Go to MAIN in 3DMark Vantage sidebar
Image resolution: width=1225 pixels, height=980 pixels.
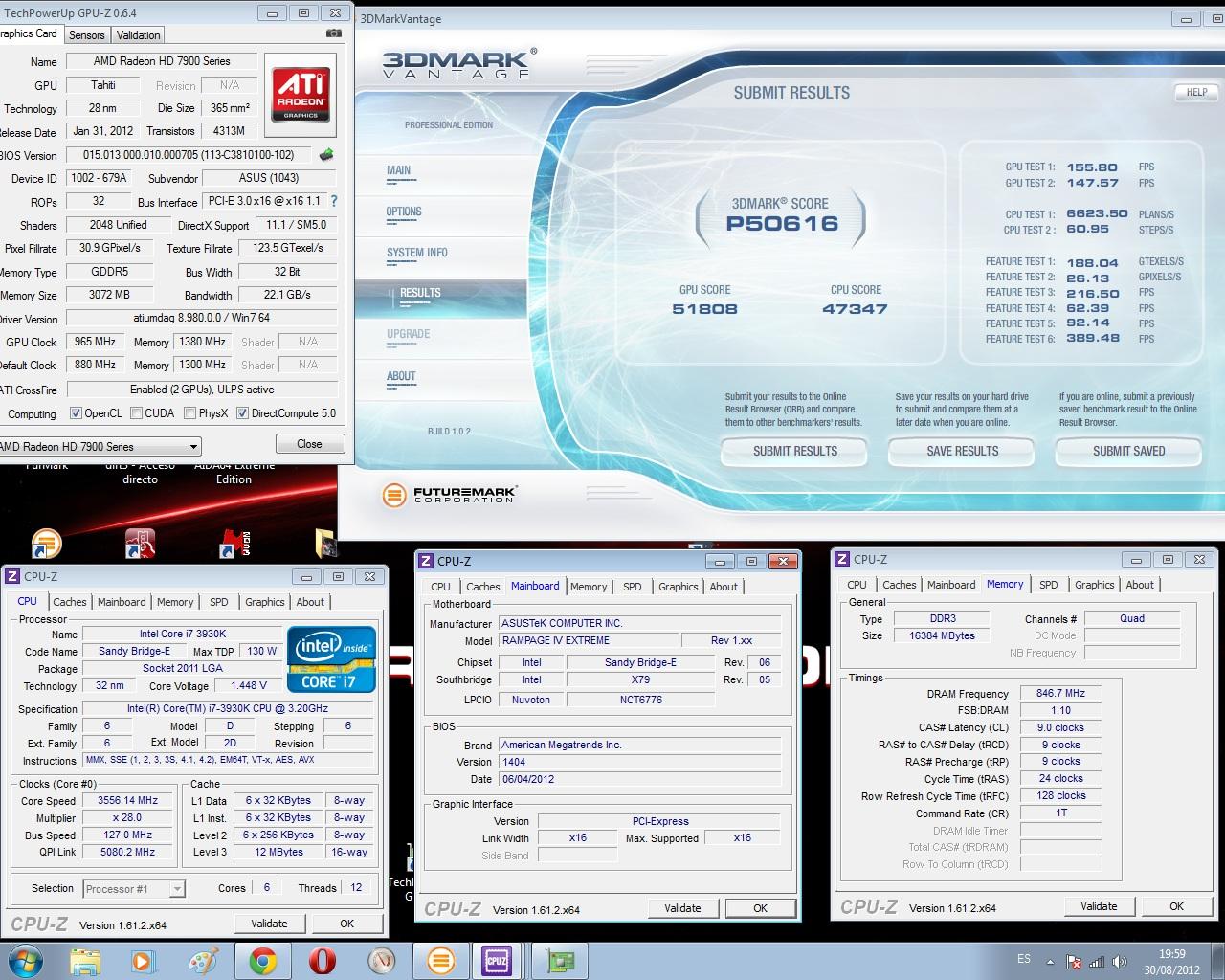click(399, 170)
